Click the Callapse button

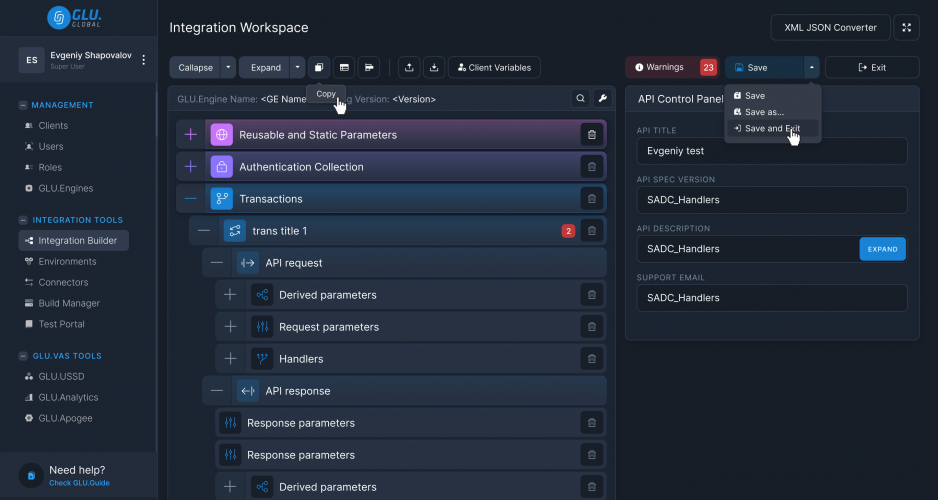195,68
